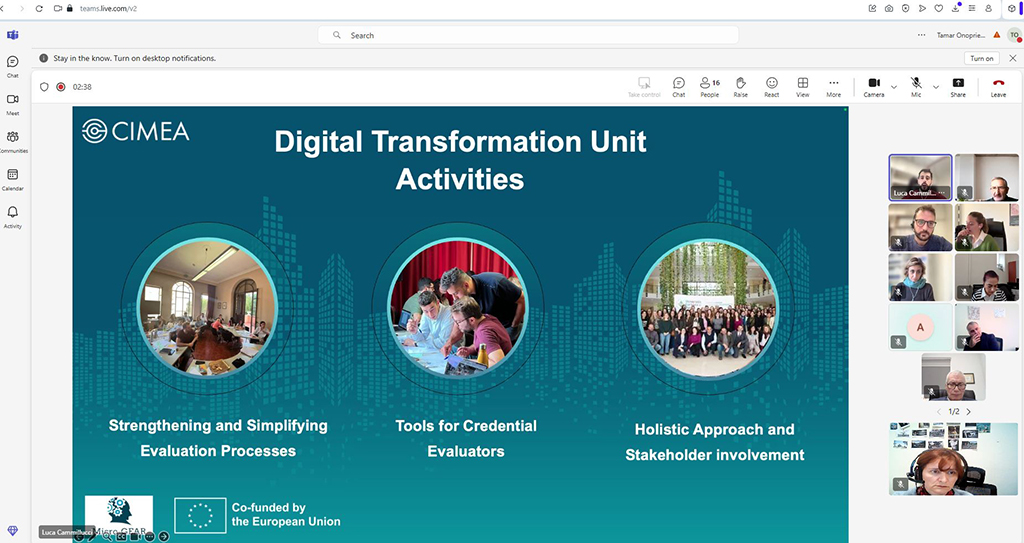Unmute the Mic
Viewport: 1024px width, 543px height.
[x=915, y=86]
